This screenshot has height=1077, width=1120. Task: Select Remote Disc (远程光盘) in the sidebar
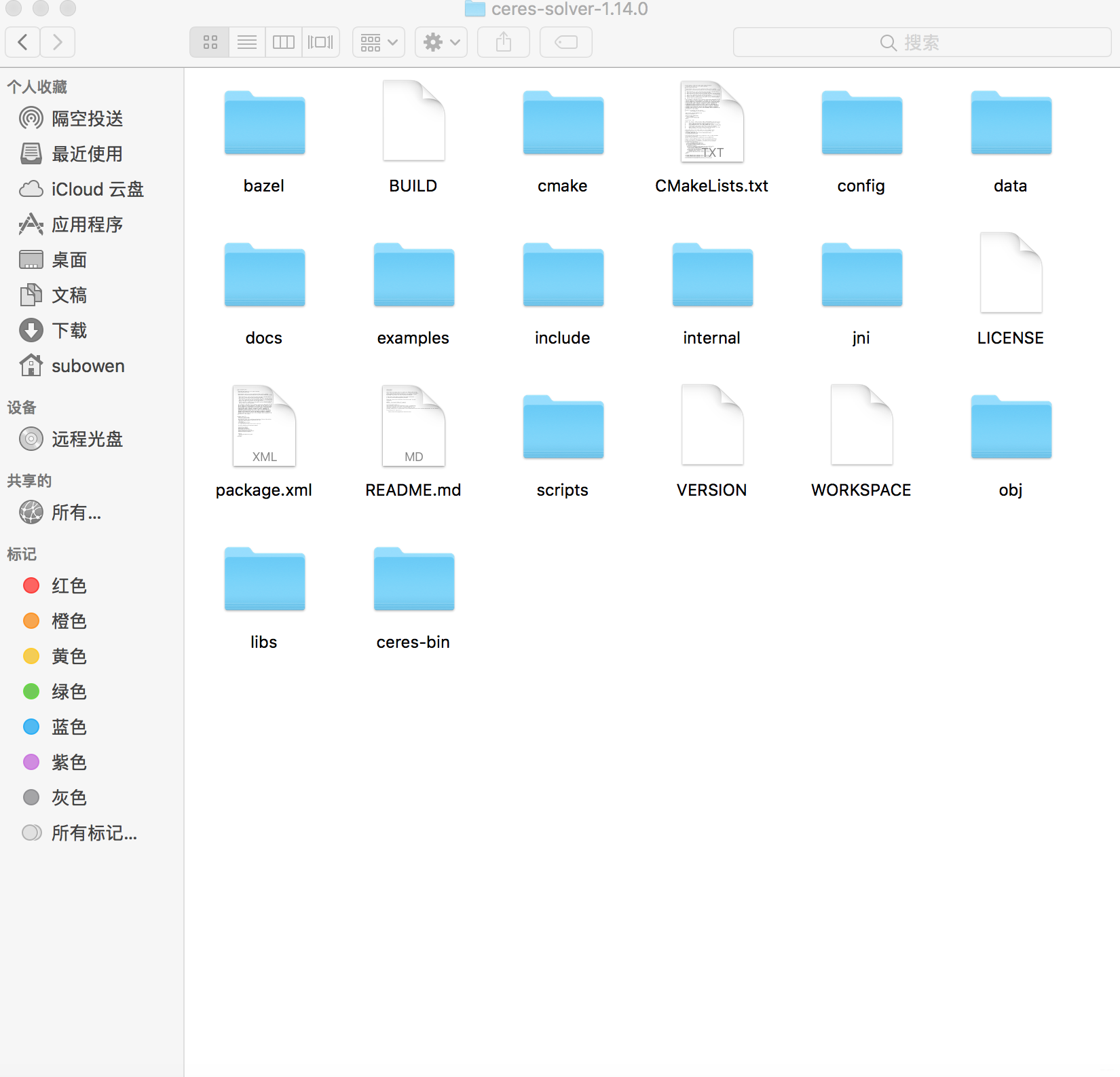click(72, 439)
